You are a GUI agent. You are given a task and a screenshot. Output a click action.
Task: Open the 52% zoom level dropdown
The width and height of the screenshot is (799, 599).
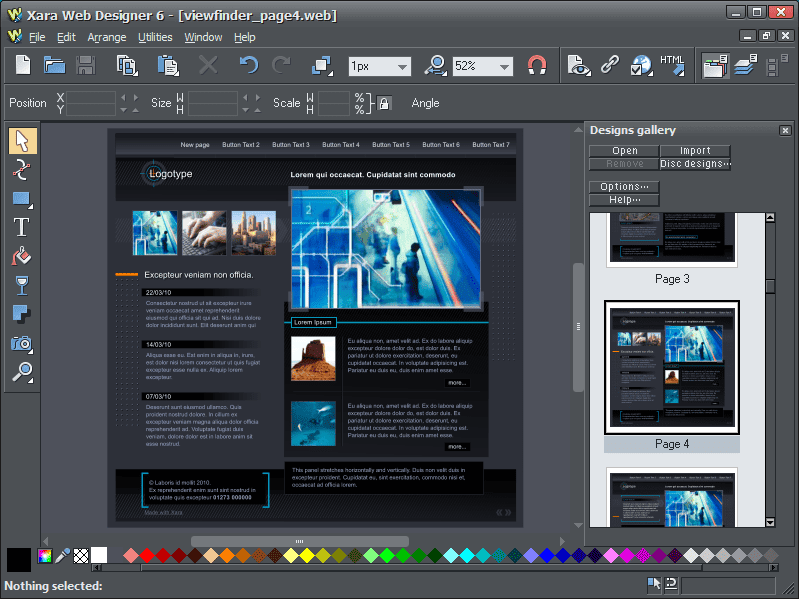coord(504,67)
